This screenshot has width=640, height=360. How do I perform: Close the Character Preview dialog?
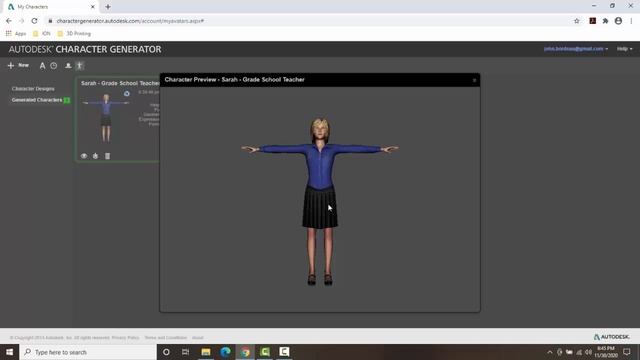click(x=474, y=80)
